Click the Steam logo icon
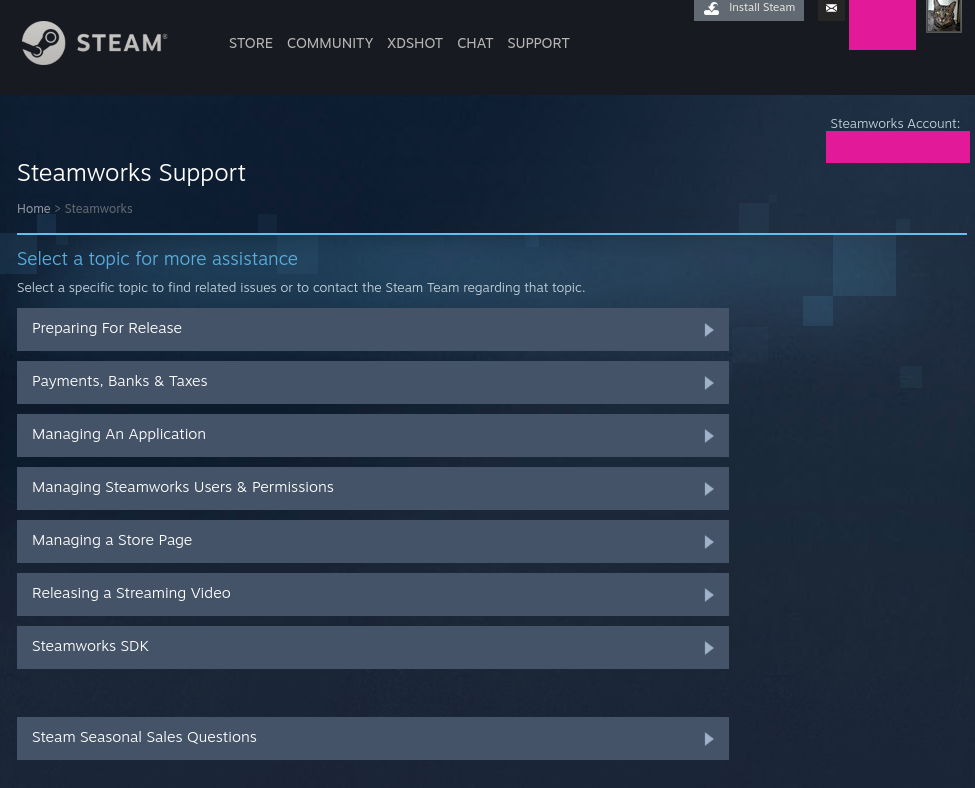 point(44,43)
